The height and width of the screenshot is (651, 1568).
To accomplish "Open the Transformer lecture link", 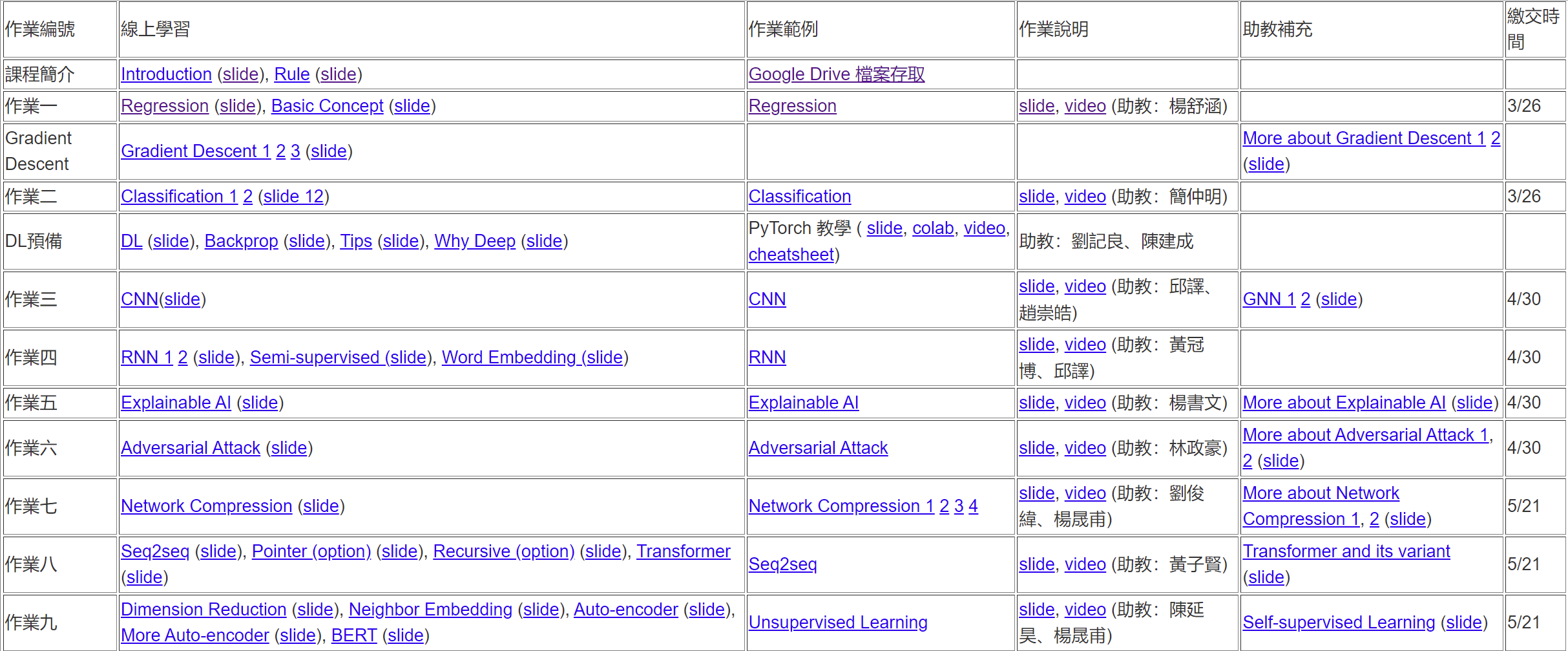I will pos(684,551).
